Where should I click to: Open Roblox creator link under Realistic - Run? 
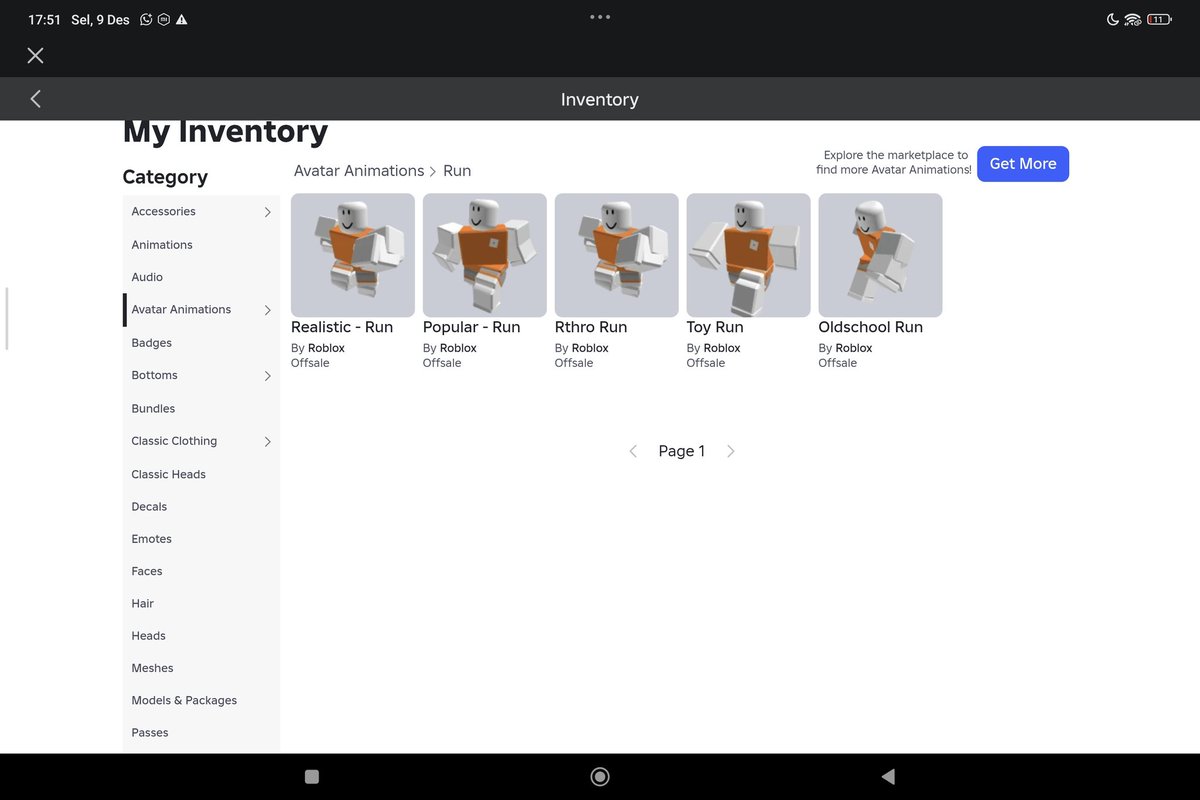326,348
